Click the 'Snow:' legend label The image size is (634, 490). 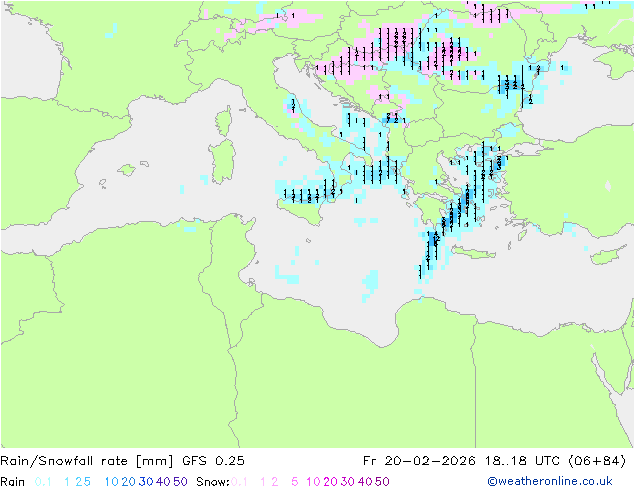[213, 482]
